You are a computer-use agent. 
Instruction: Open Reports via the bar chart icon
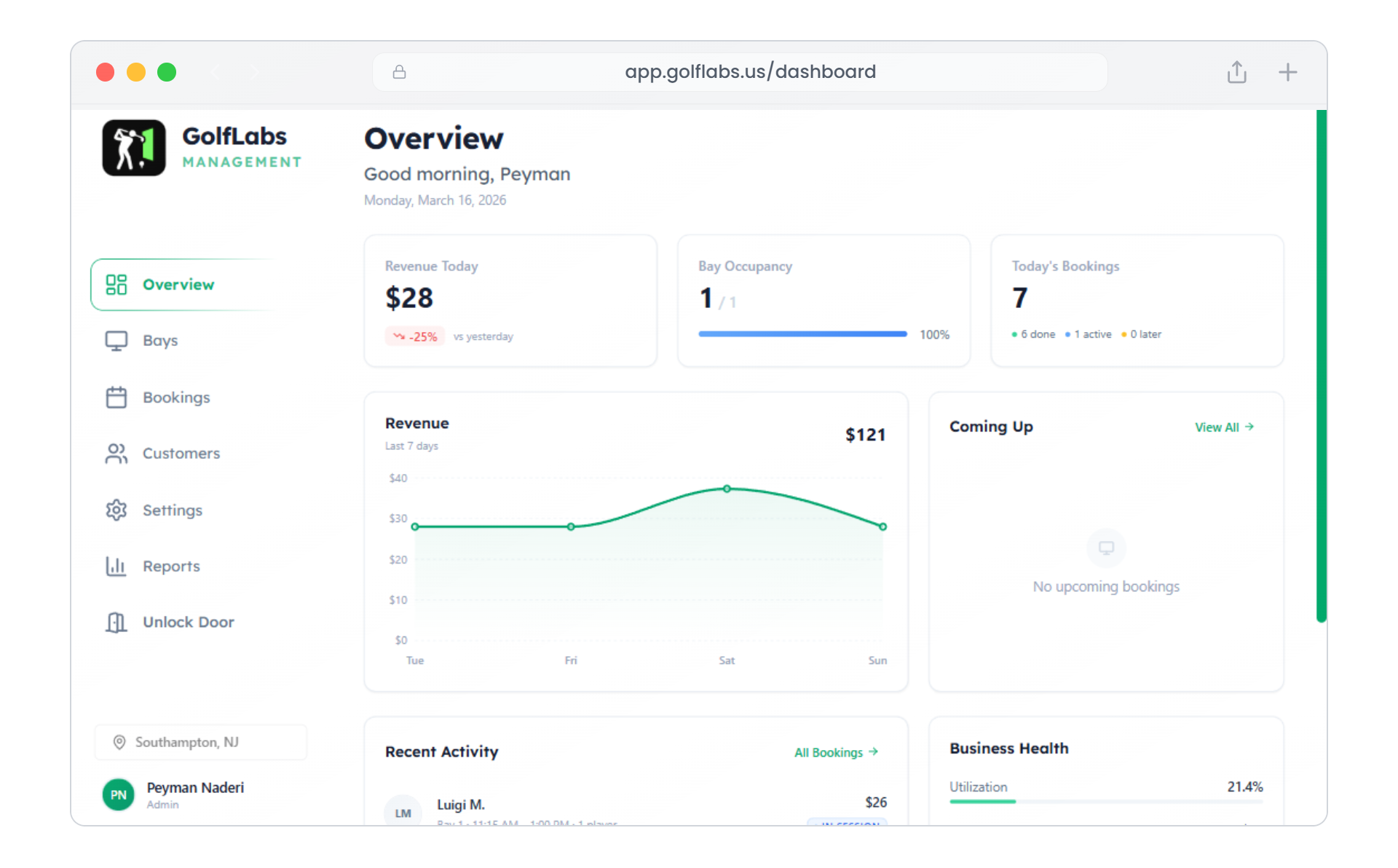[x=116, y=566]
